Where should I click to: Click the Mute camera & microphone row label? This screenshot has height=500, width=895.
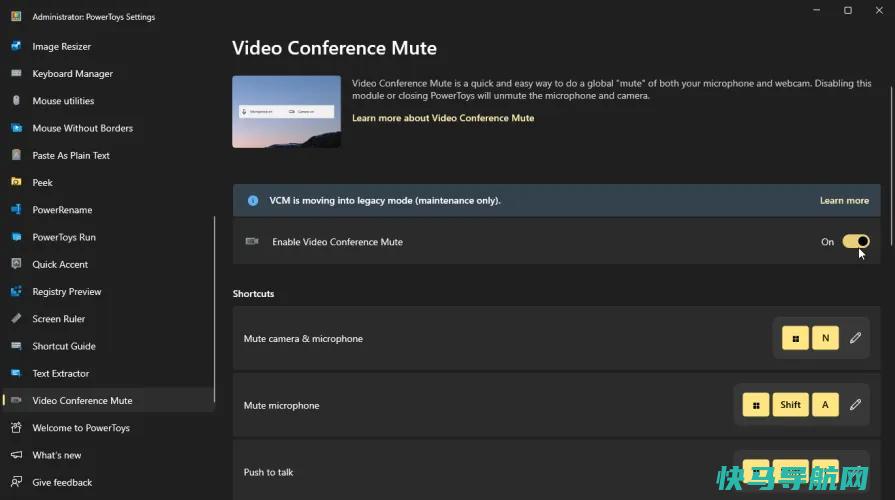(x=303, y=338)
